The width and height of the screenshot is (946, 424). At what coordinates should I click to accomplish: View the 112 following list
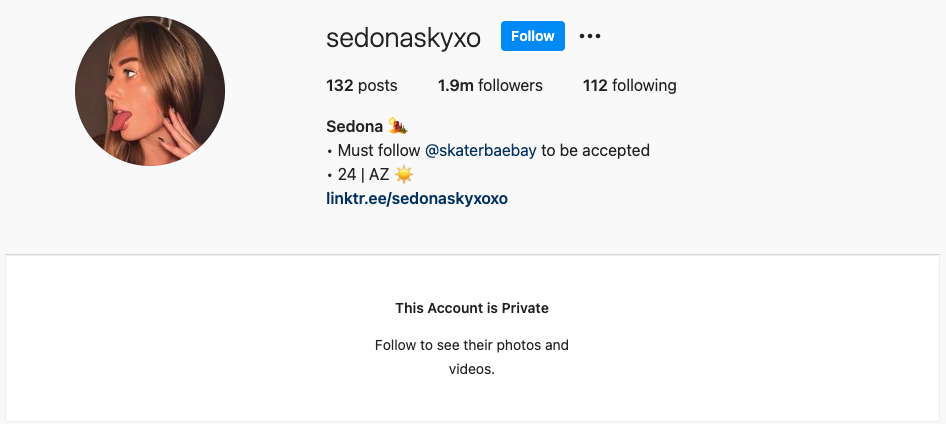[629, 86]
